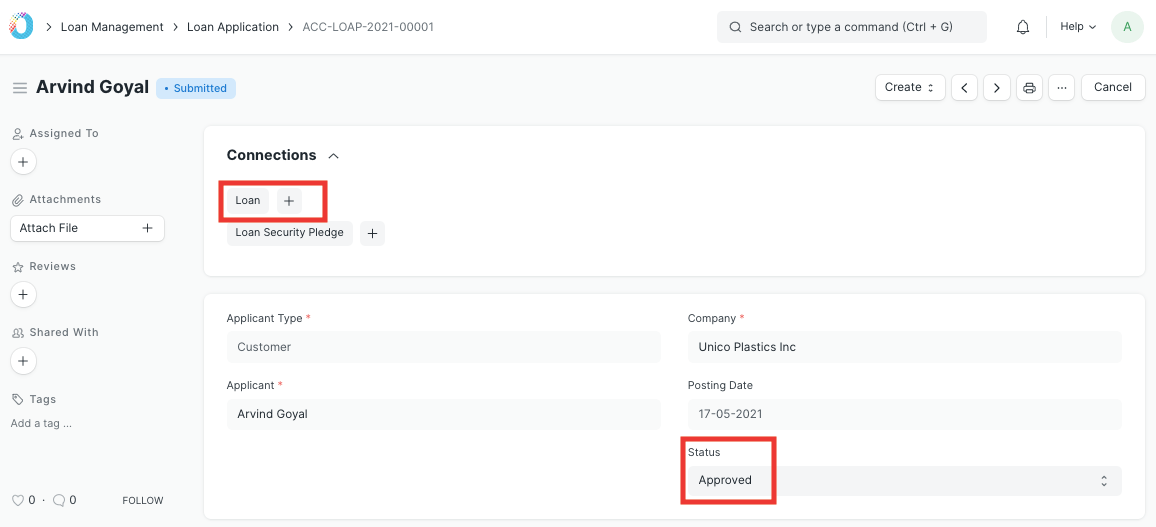Click the Tags sidebar label
This screenshot has height=527, width=1156.
(43, 399)
